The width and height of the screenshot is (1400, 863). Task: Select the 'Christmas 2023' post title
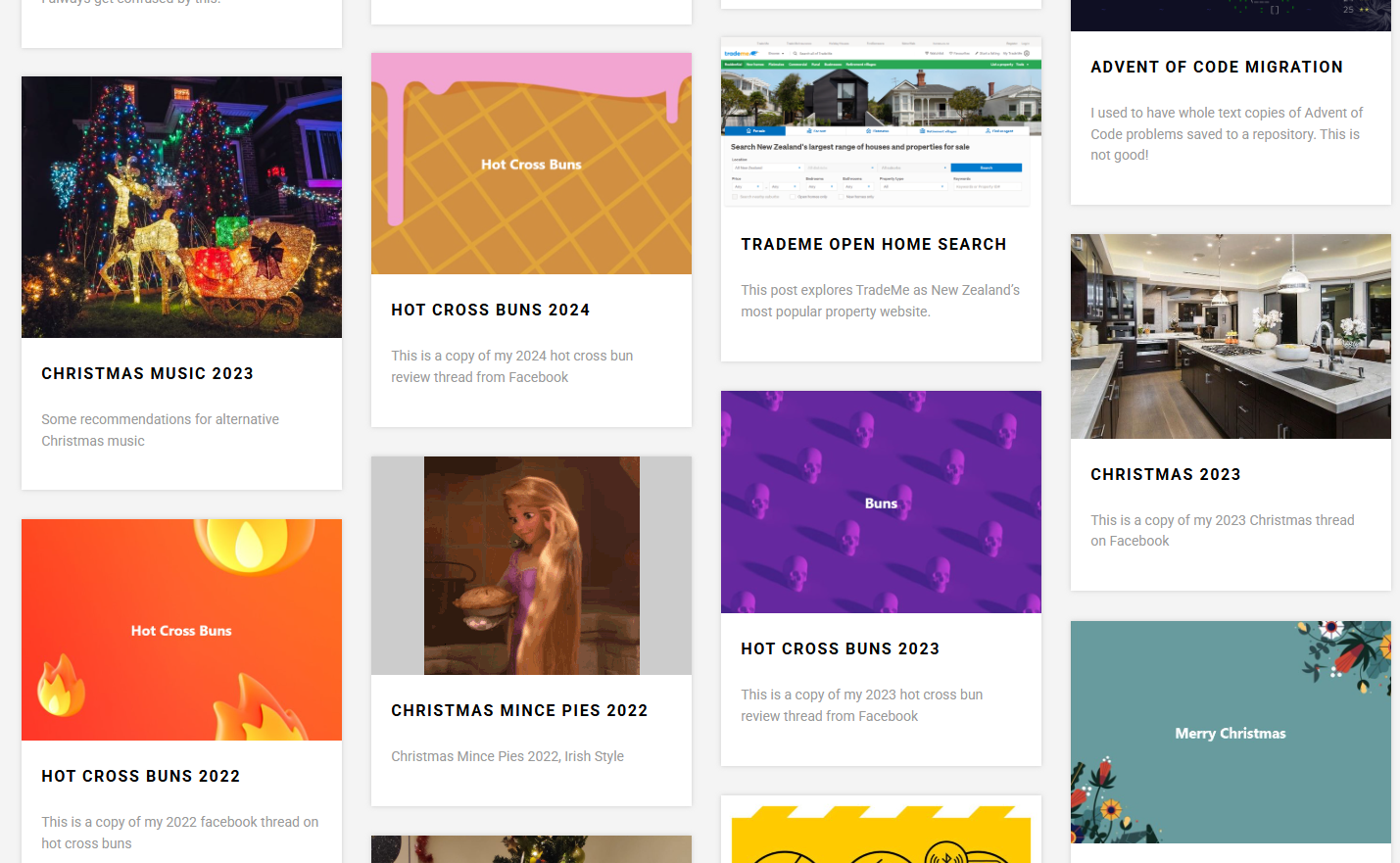point(1165,474)
